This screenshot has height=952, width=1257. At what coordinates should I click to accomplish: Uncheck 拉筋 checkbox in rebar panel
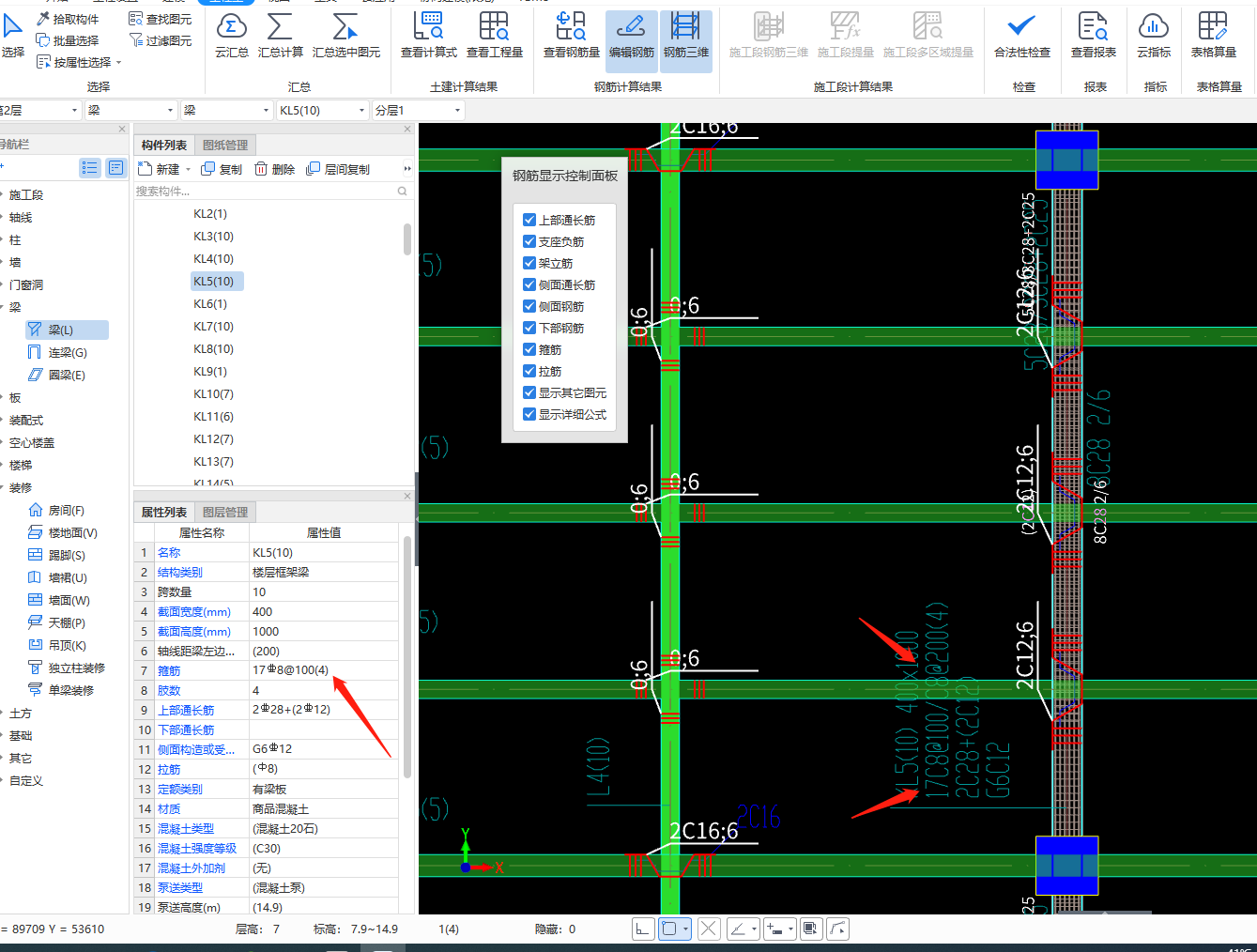pyautogui.click(x=529, y=371)
